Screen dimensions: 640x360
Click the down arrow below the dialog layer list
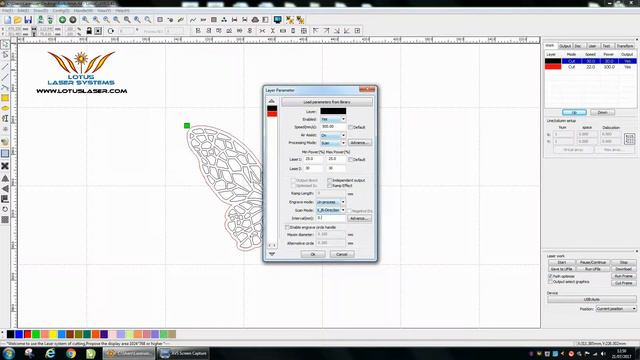(x=272, y=254)
